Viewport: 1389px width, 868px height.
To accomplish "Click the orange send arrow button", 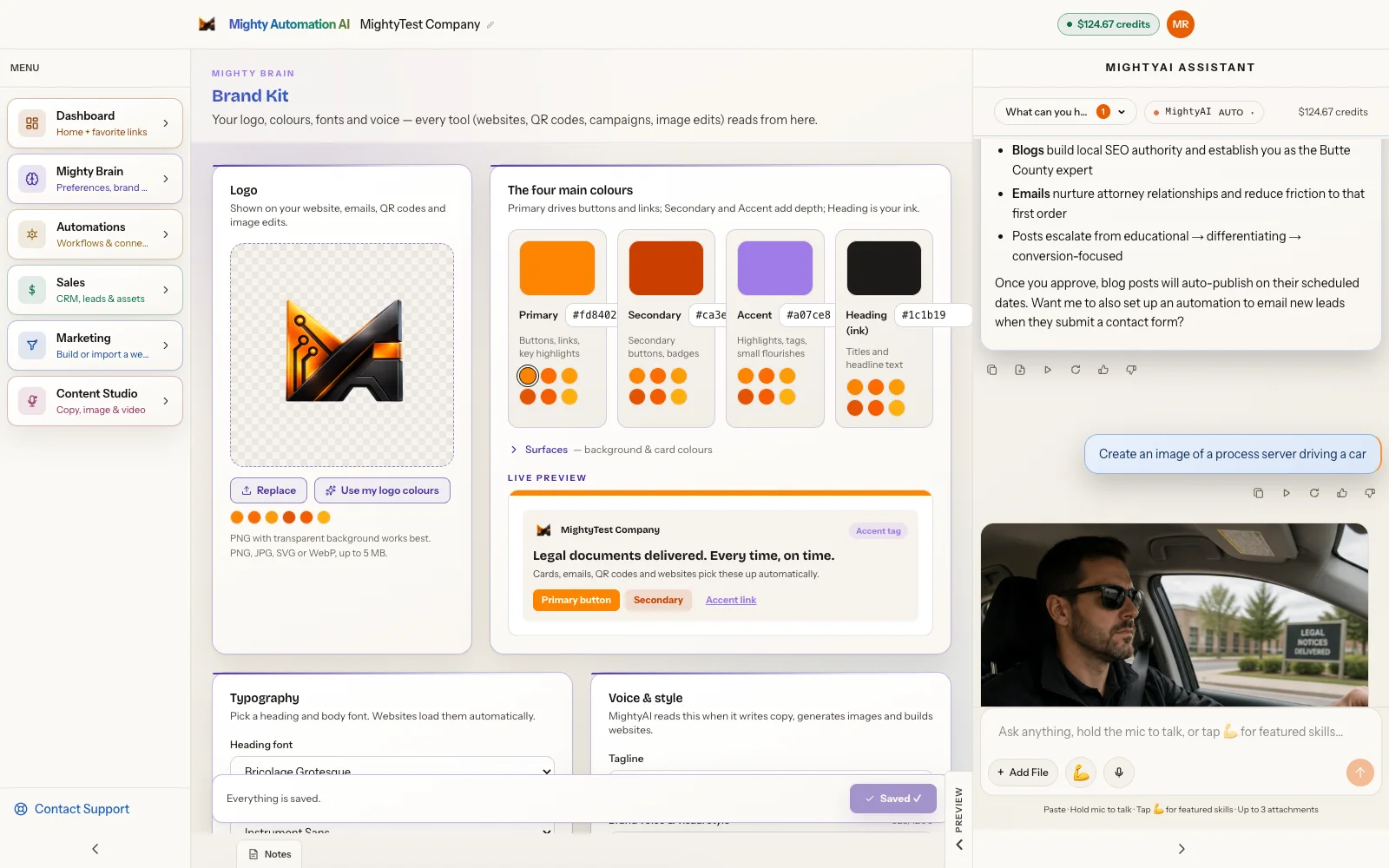I will click(1360, 773).
